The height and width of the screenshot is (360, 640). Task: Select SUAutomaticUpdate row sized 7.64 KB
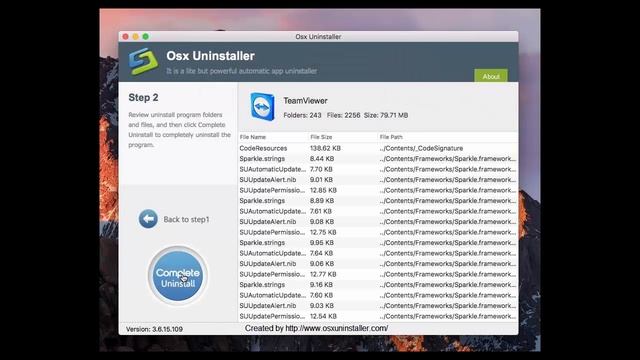pyautogui.click(x=378, y=253)
